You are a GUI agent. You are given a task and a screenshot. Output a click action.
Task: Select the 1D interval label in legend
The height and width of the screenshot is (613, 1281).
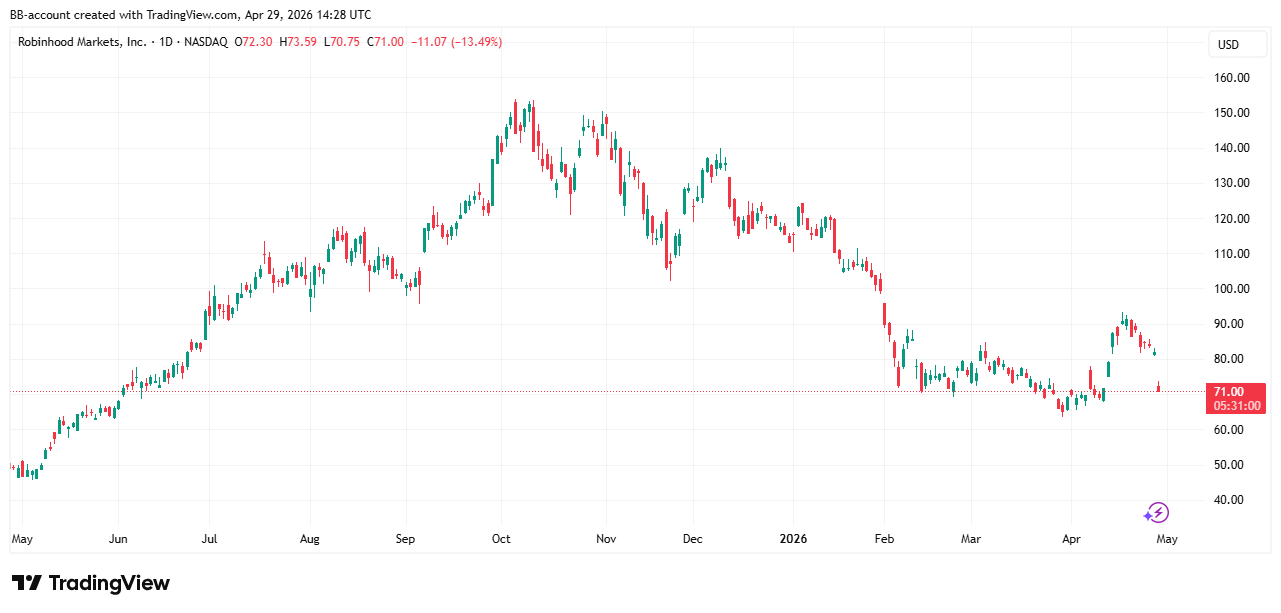(164, 42)
